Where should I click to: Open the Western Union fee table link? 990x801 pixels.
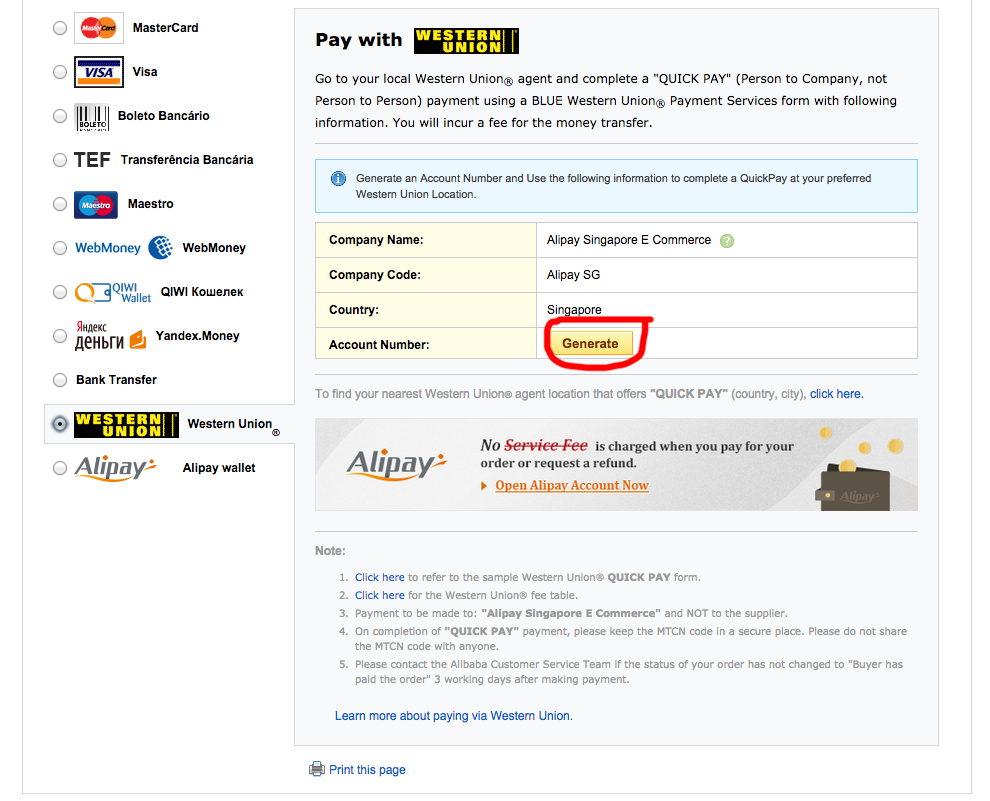coord(379,595)
